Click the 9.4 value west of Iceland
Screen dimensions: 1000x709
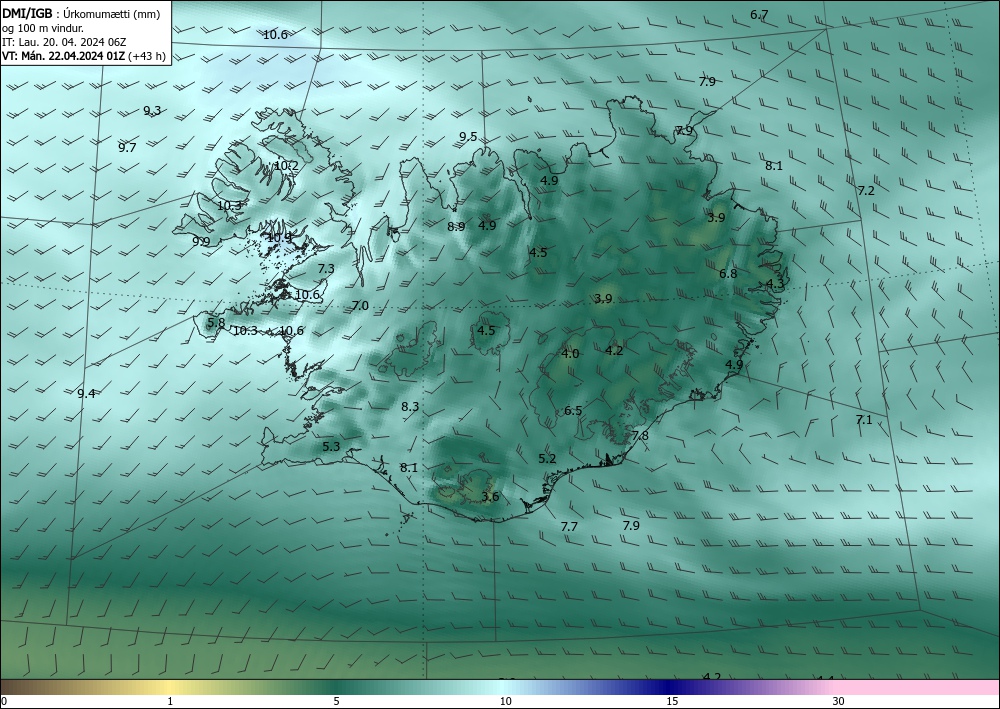[x=86, y=394]
